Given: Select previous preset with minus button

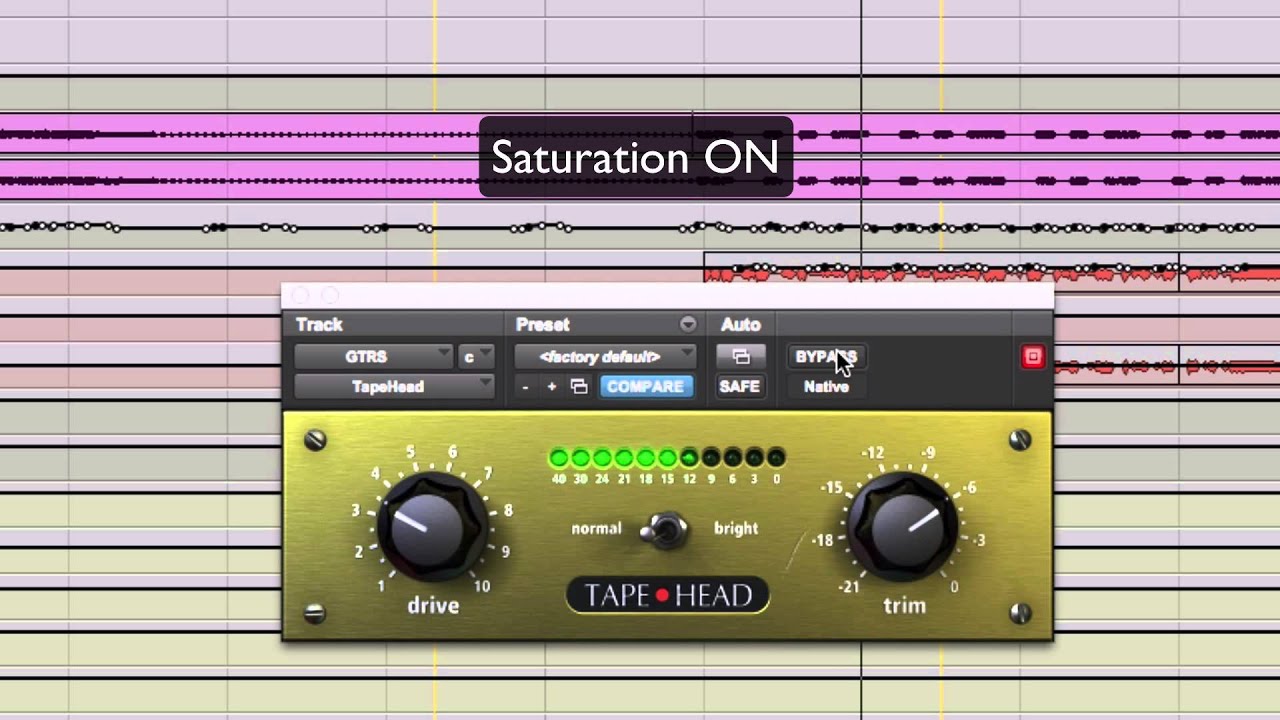Looking at the screenshot, I should pyautogui.click(x=525, y=387).
